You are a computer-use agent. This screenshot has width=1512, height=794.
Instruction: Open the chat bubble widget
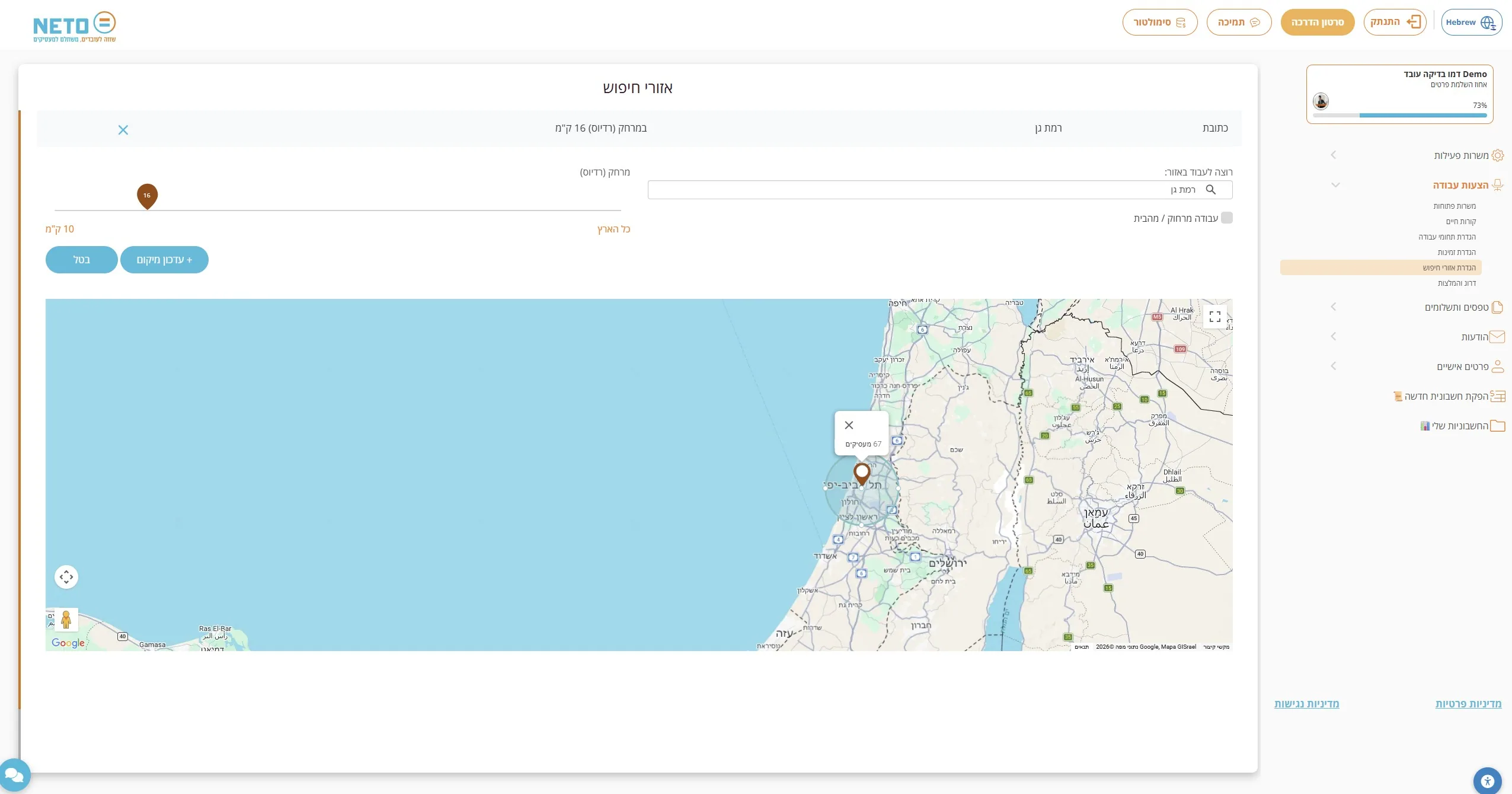coord(13,774)
